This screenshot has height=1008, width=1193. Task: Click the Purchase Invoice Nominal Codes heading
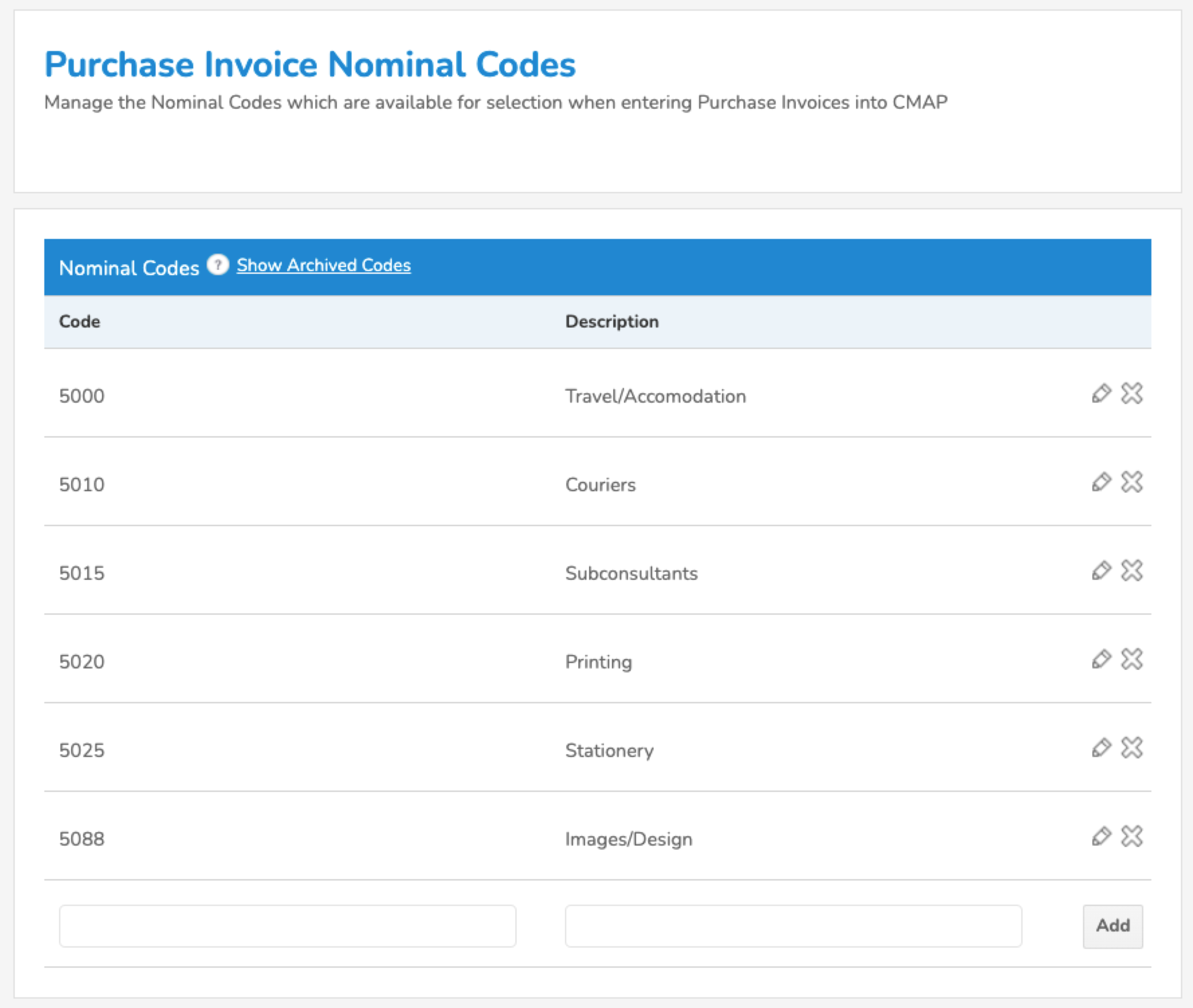coord(310,64)
